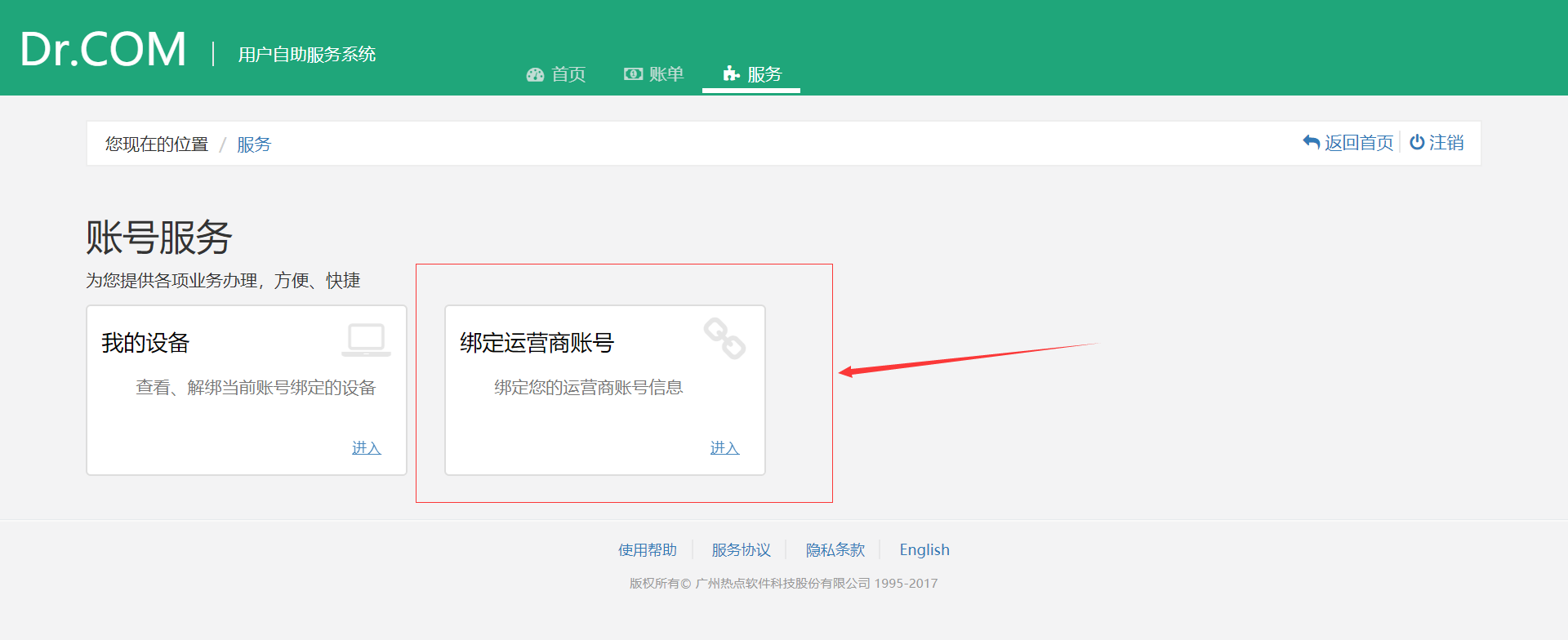Click the Dr.COM logo
This screenshot has height=640, width=1568.
click(x=103, y=50)
